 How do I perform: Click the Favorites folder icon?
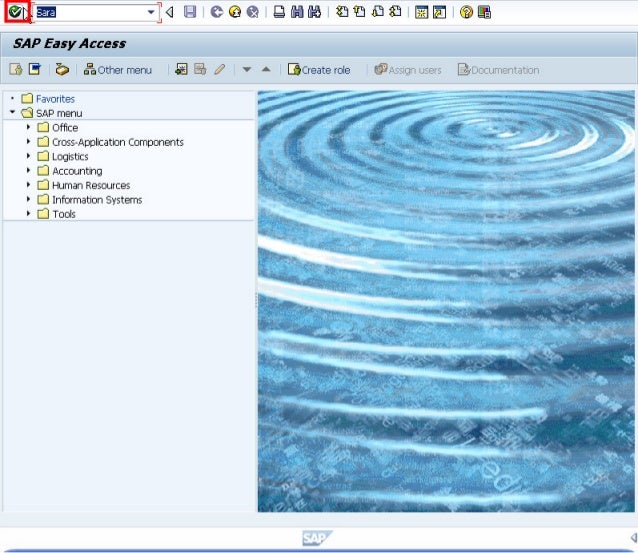point(27,98)
